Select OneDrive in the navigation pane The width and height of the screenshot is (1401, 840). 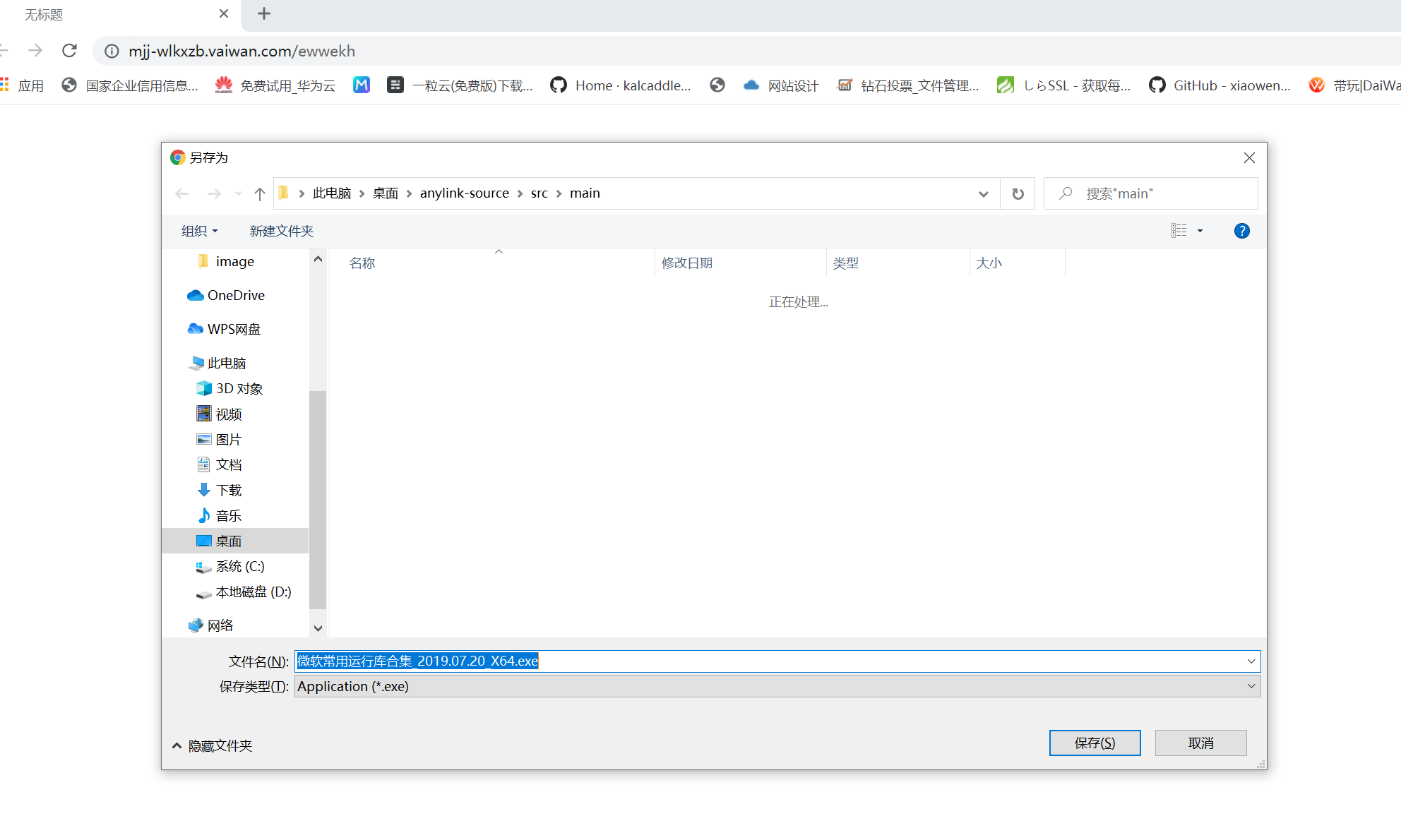pyautogui.click(x=236, y=295)
